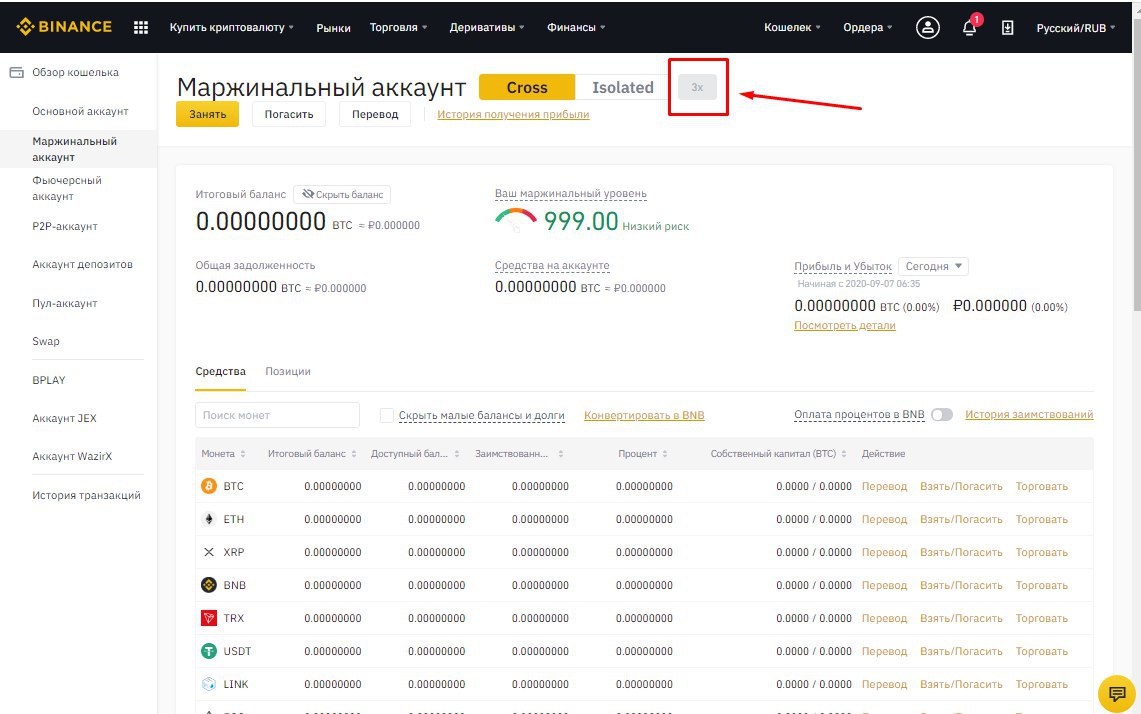This screenshot has height=714, width=1141.
Task: Open Сегодня period dropdown
Action: coord(933,266)
